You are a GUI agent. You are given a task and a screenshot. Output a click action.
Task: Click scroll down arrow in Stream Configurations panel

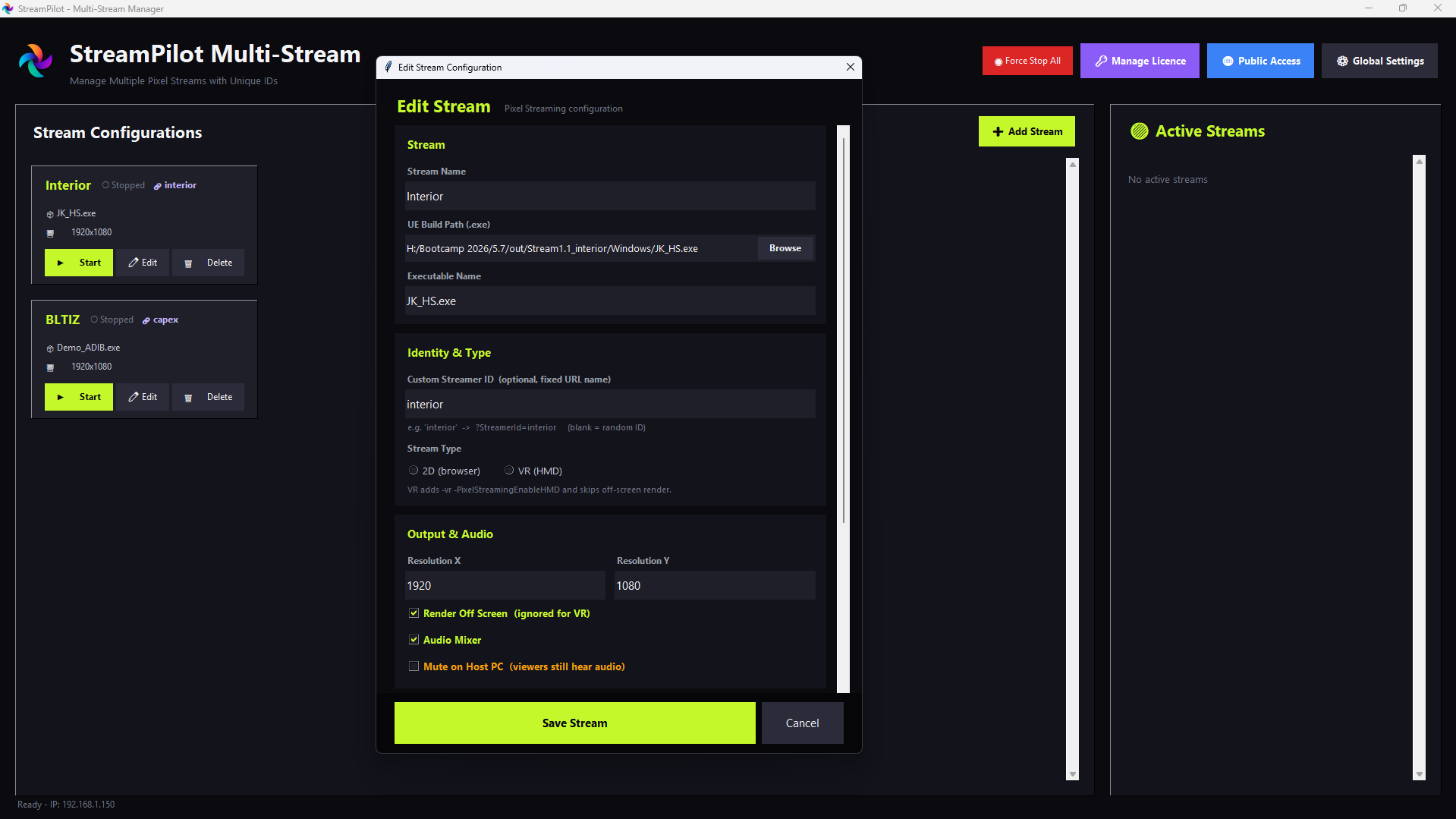pyautogui.click(x=1073, y=774)
